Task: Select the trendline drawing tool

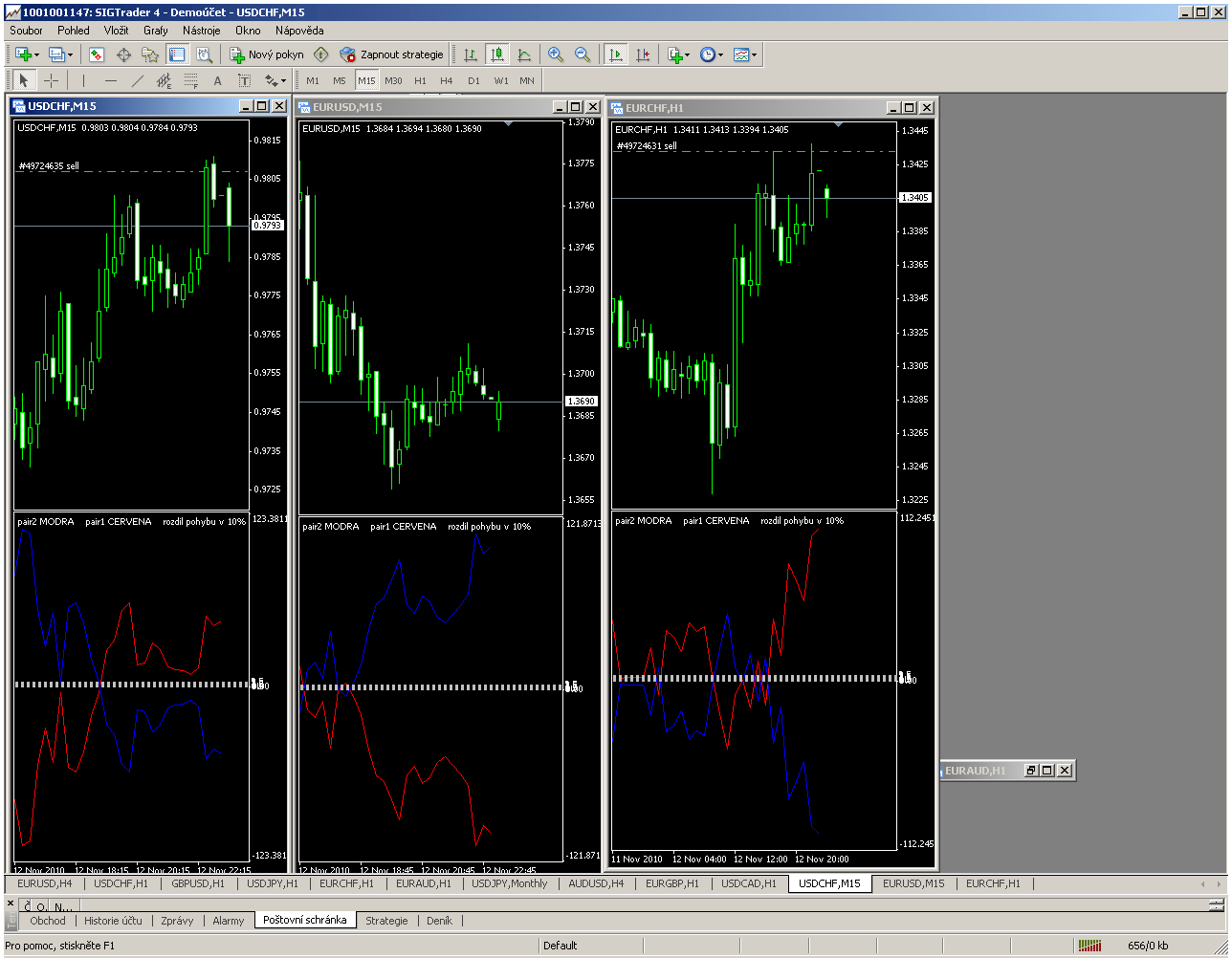Action: [137, 80]
